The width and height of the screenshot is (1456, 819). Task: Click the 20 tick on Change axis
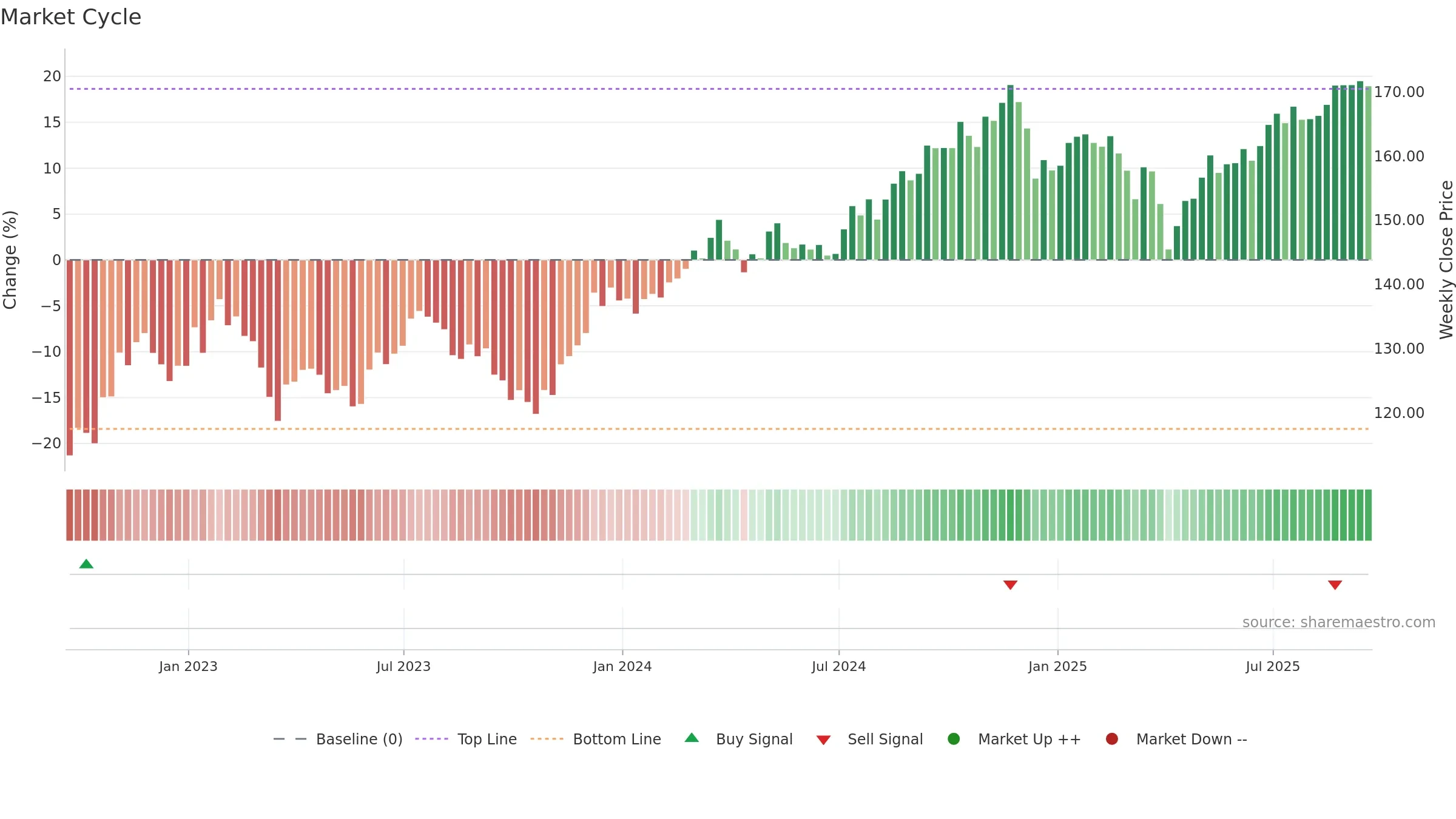[x=52, y=76]
